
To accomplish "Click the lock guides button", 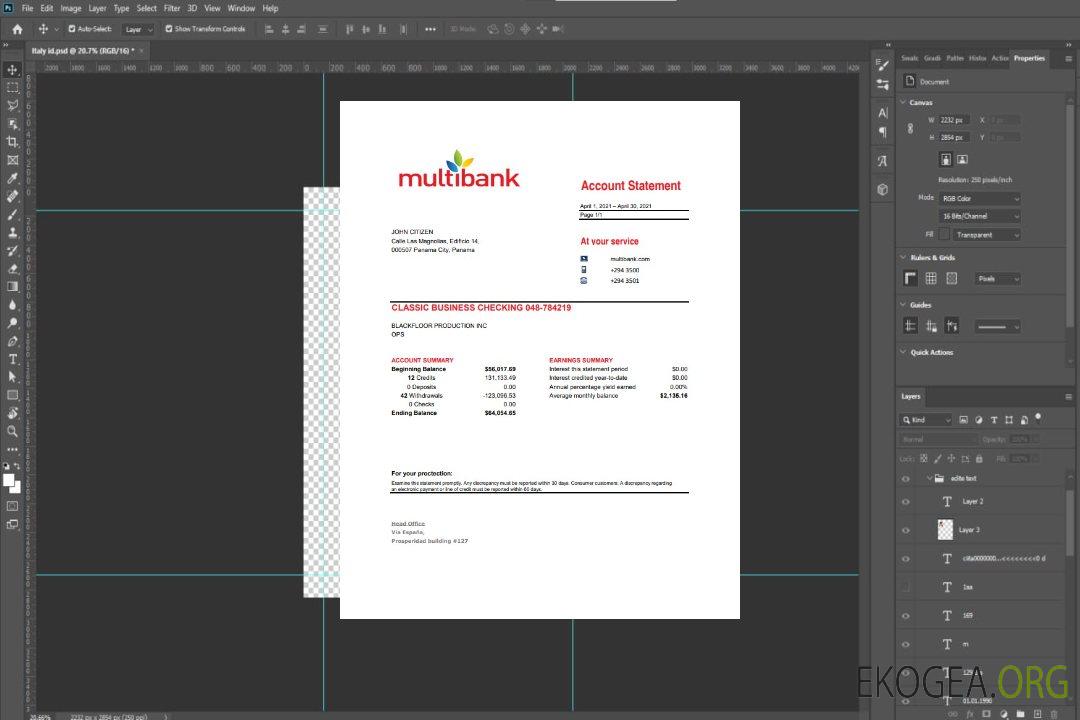I will point(931,326).
